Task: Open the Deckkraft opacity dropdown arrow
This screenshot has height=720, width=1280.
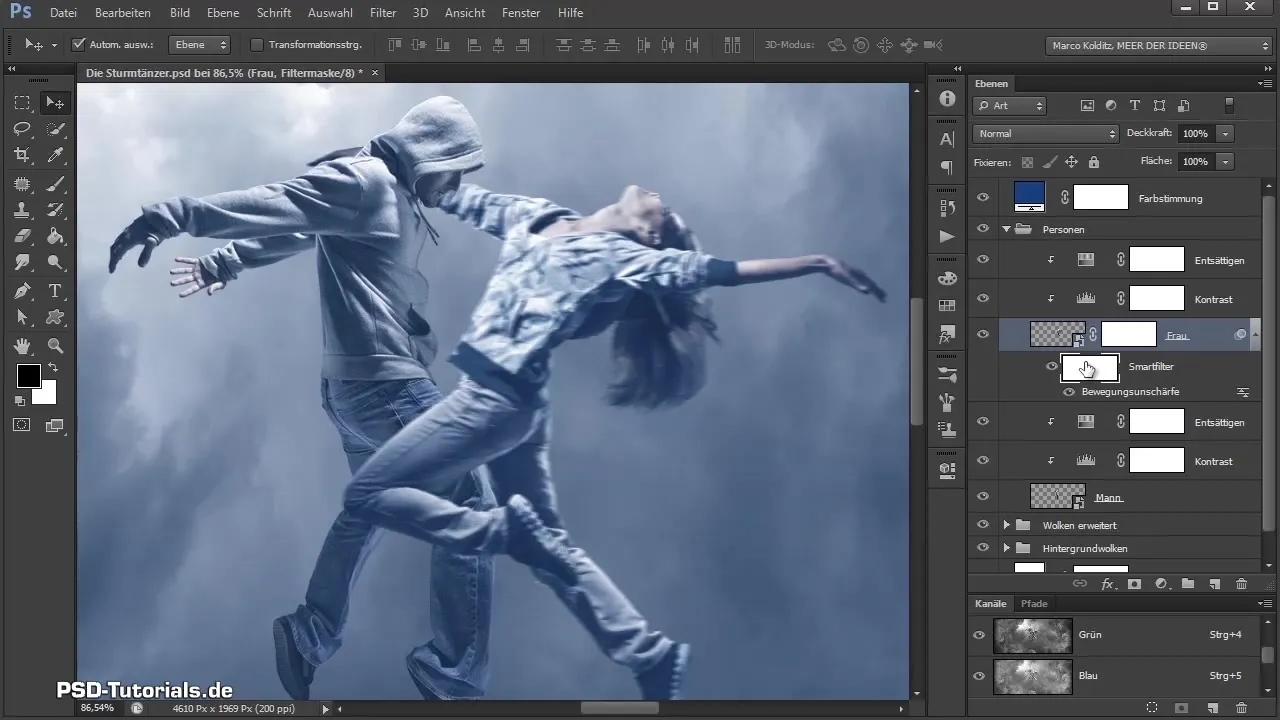Action: 1225,133
